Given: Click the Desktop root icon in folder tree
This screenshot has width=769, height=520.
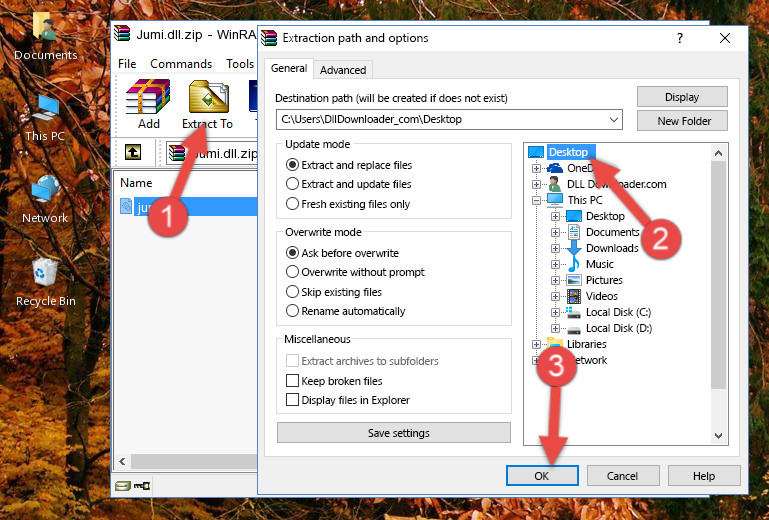Looking at the screenshot, I should coord(536,152).
